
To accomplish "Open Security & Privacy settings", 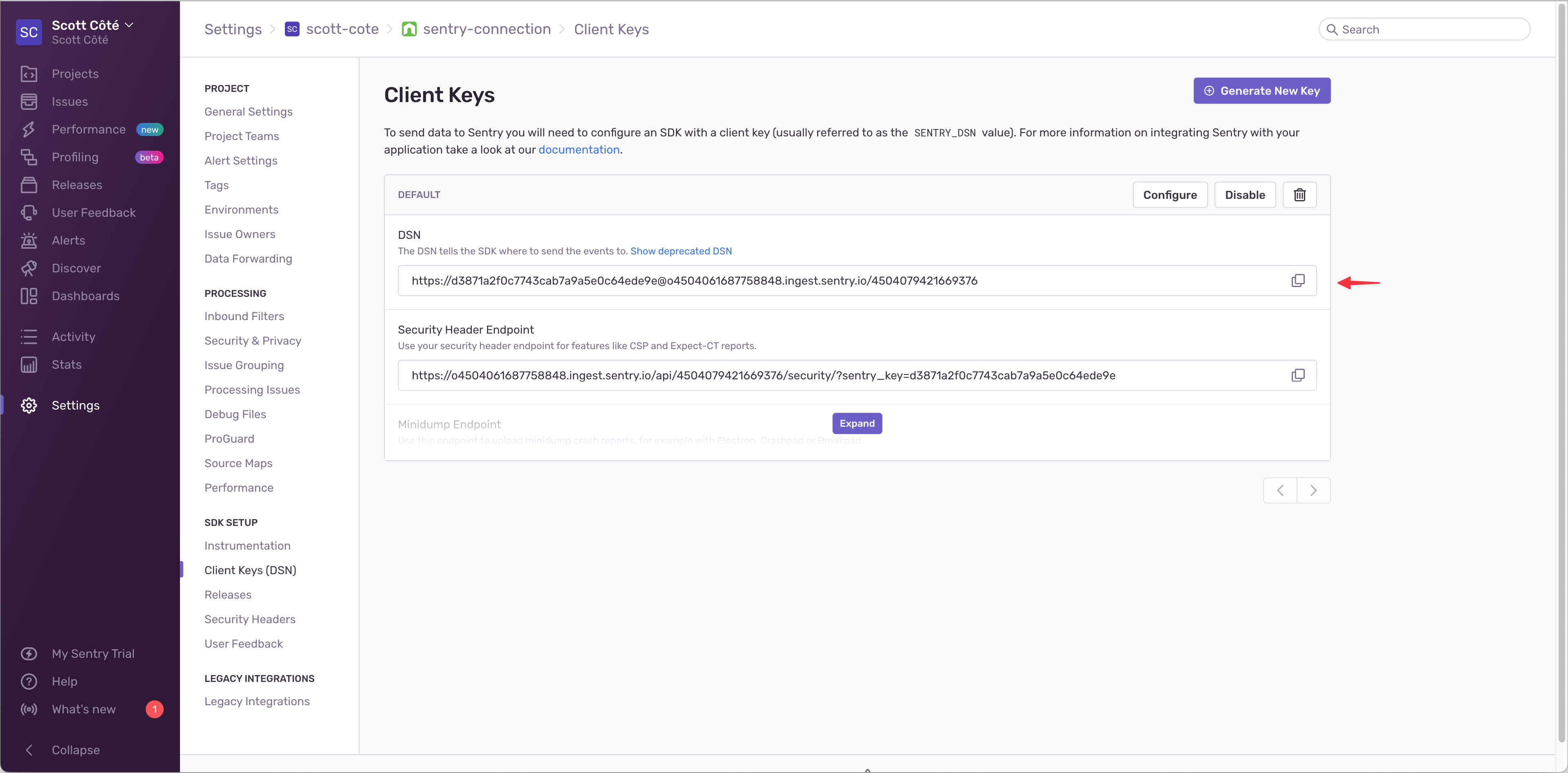I will point(253,341).
